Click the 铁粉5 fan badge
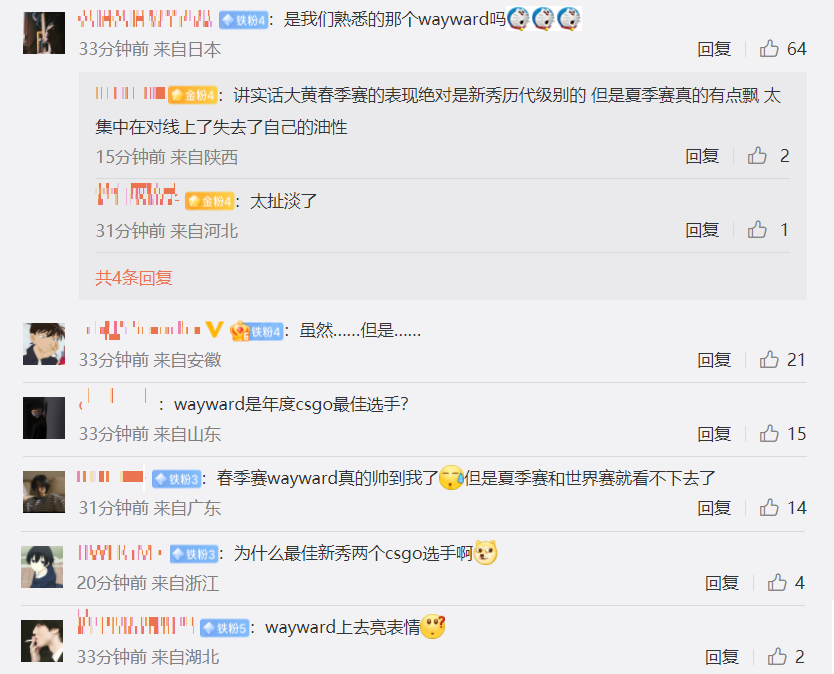 (225, 628)
